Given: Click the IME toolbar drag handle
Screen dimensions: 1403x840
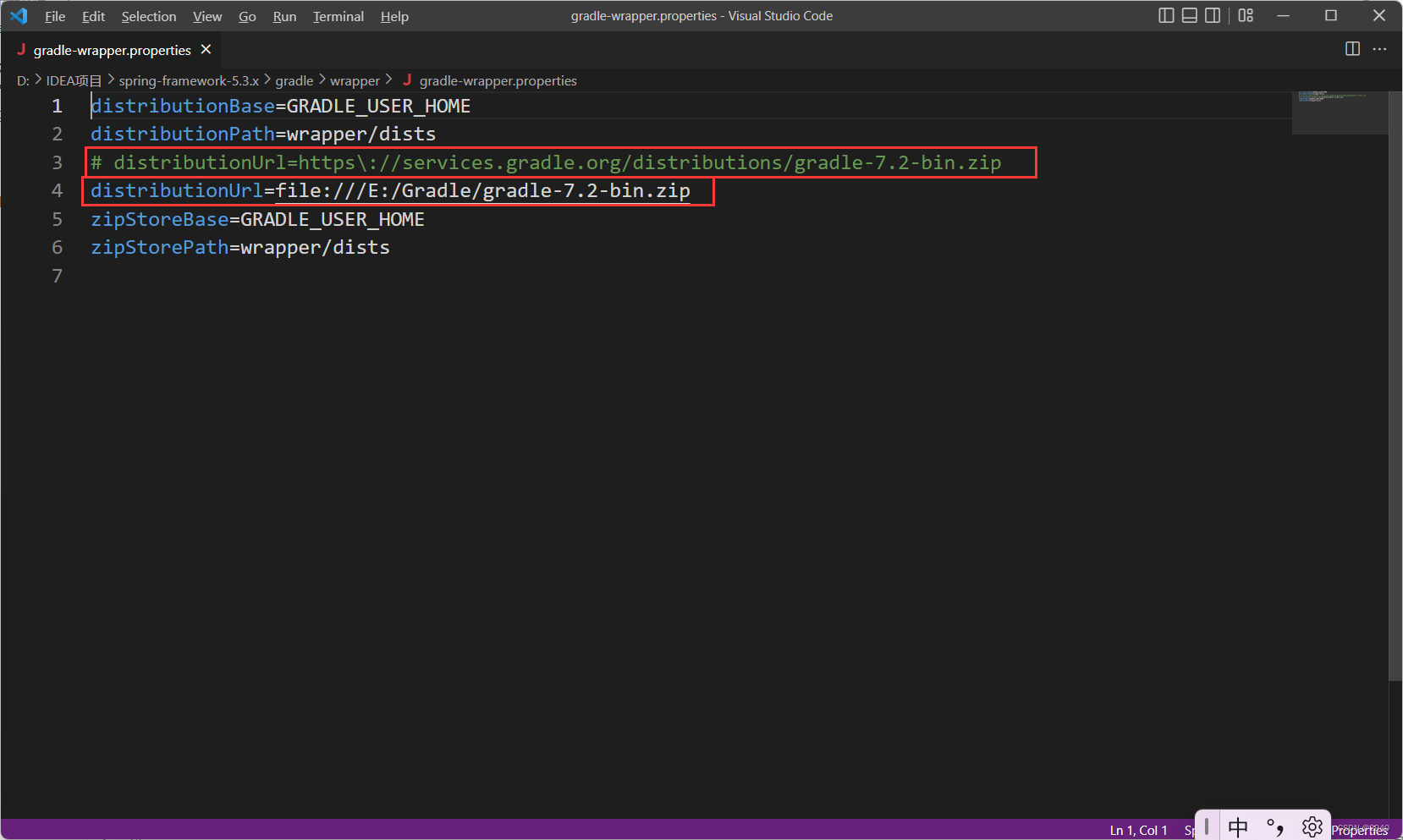Looking at the screenshot, I should tap(1207, 827).
